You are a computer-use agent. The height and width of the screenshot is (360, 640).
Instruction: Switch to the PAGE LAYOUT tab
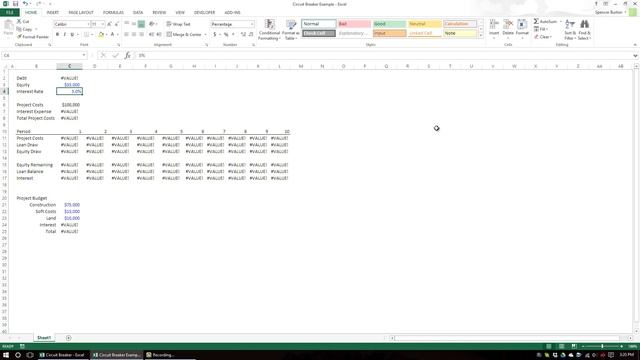[81, 13]
